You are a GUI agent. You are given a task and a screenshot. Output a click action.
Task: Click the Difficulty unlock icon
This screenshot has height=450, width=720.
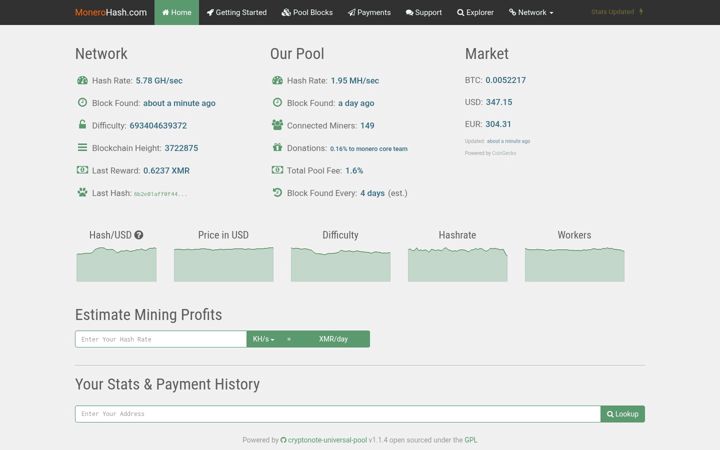click(82, 124)
